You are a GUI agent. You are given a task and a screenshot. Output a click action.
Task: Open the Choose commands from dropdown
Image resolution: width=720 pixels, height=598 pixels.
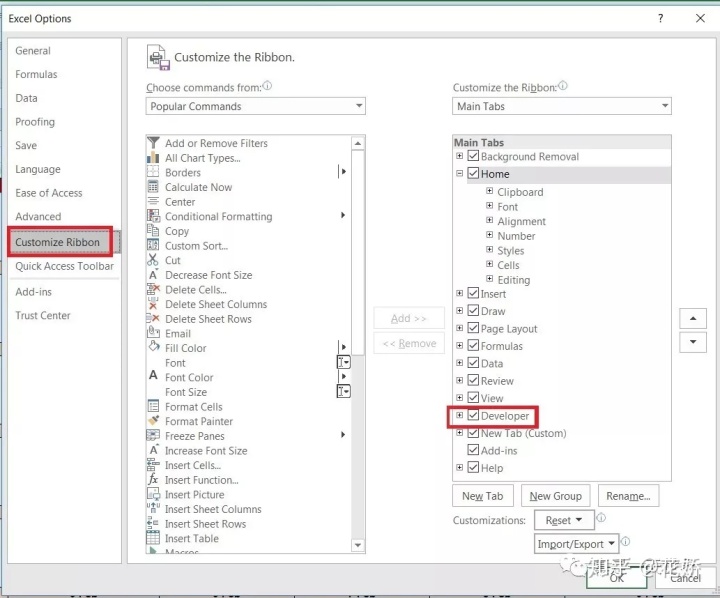[x=255, y=106]
